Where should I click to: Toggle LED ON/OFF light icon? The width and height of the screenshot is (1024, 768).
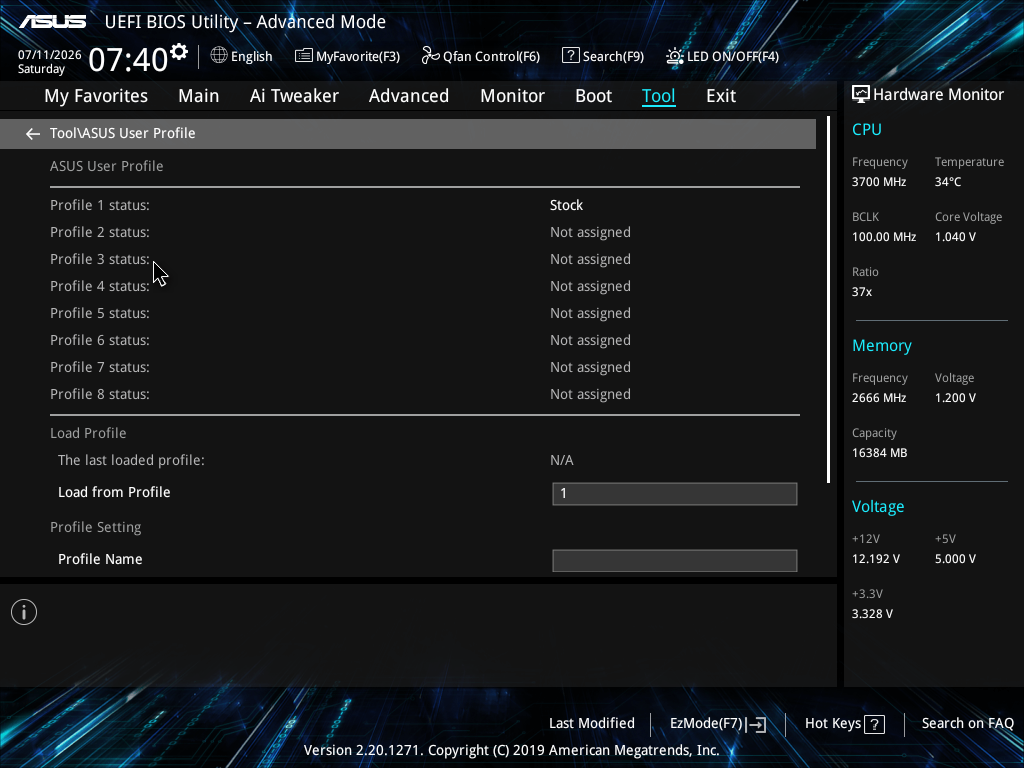point(675,56)
